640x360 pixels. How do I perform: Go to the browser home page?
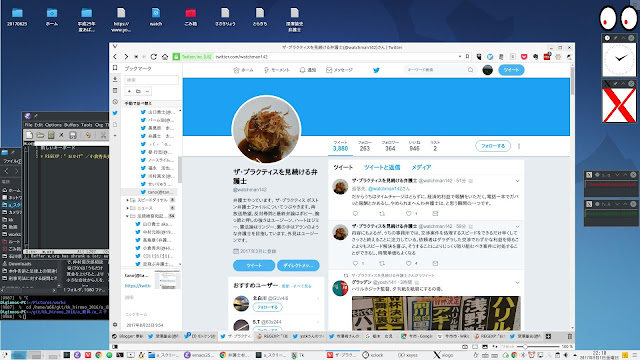coord(164,57)
